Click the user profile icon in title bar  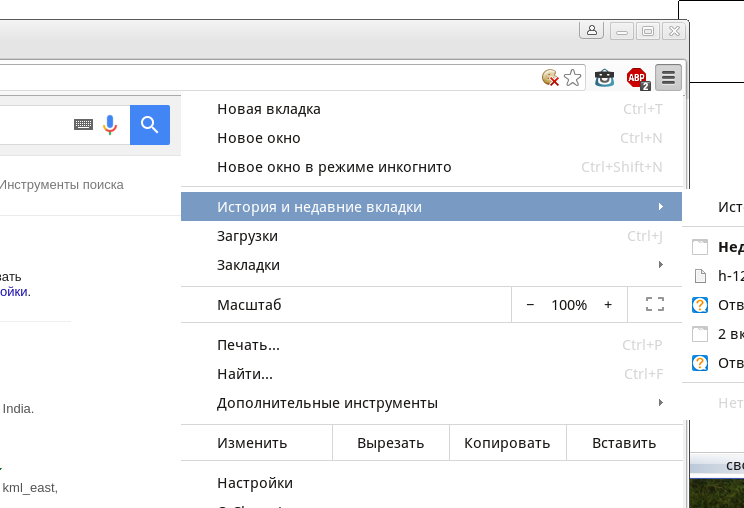point(591,31)
